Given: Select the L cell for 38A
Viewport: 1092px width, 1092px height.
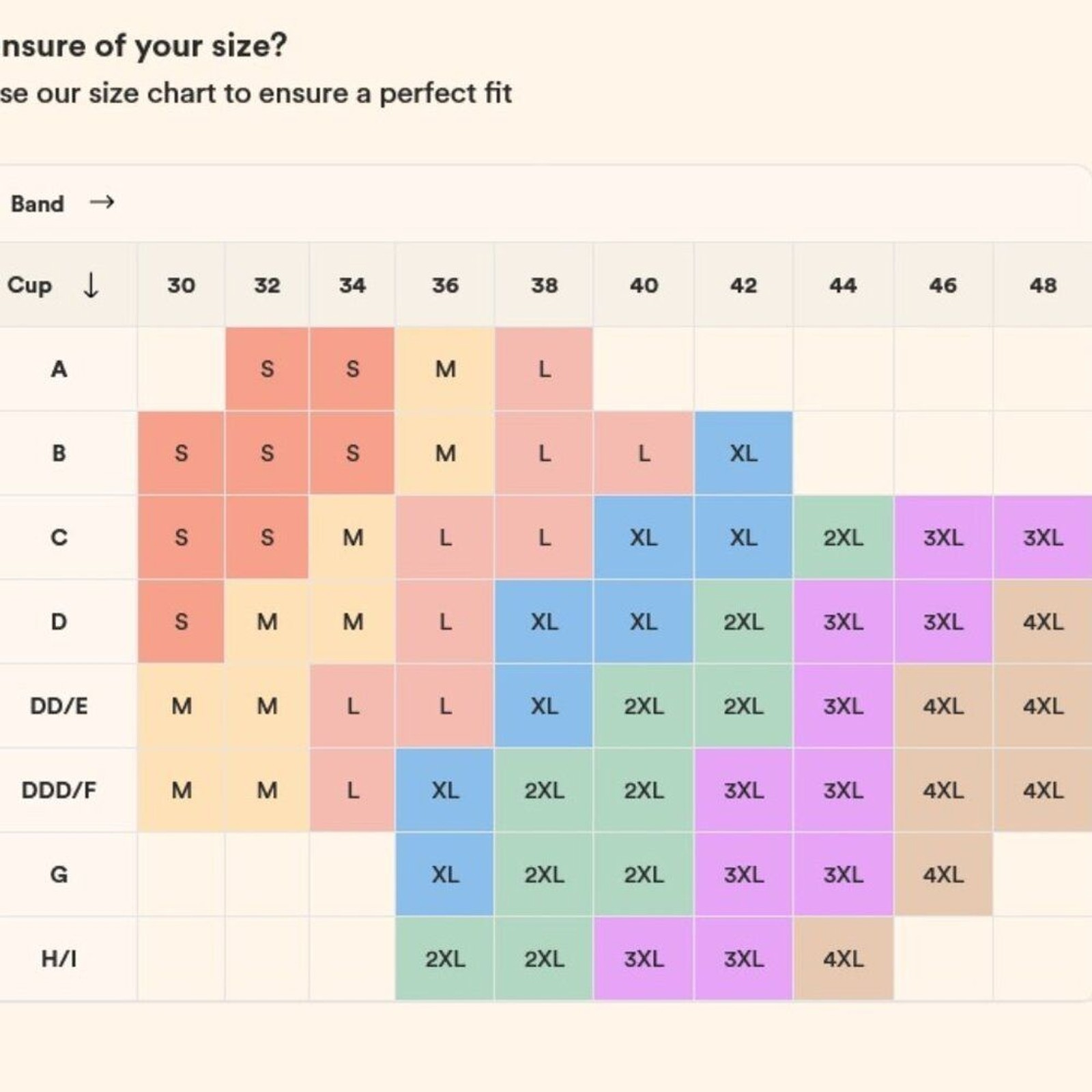Looking at the screenshot, I should click(x=544, y=369).
